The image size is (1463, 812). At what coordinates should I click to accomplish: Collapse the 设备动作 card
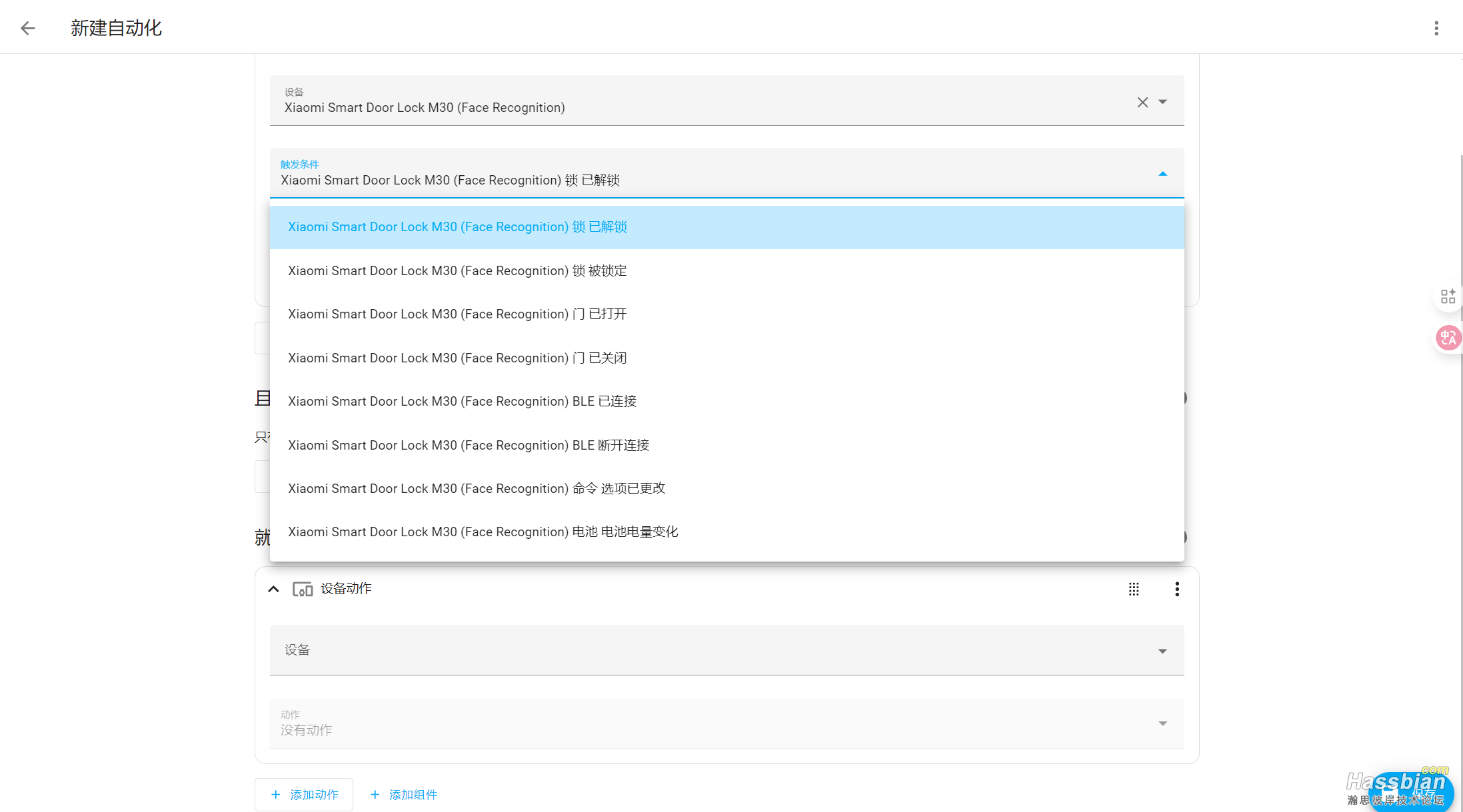(273, 589)
